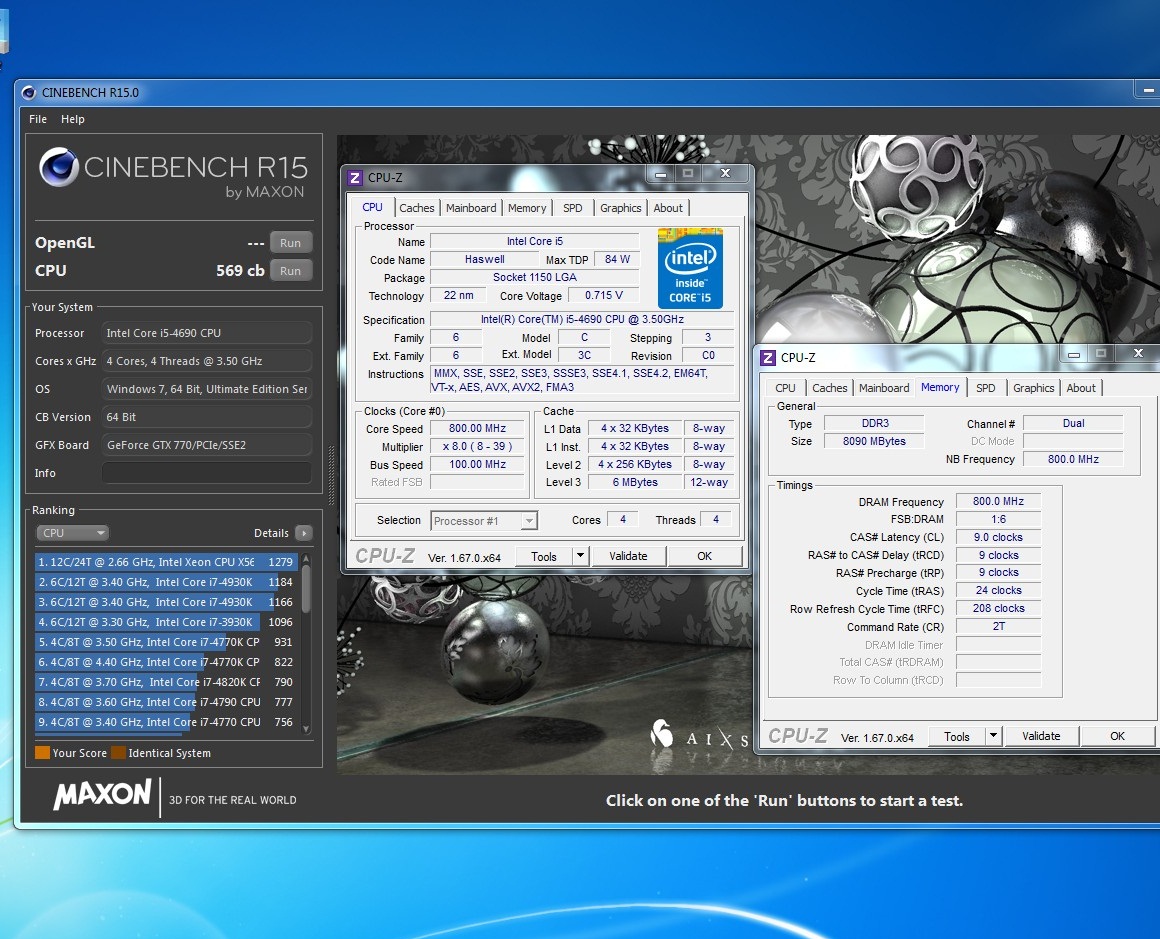Click the Info input field in Your System
Screen dimensions: 1160x939
pos(206,473)
